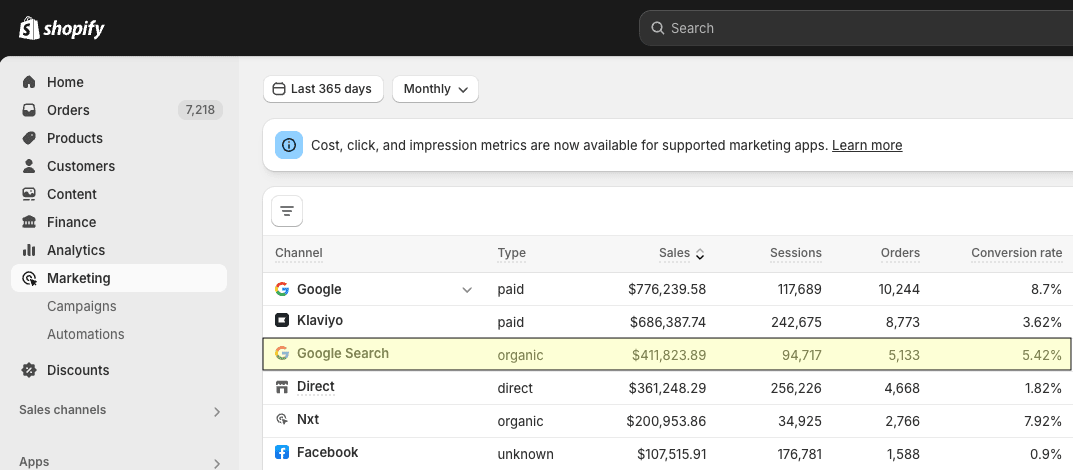Screen dimensions: 1073x470
Task: Sort by Orders column header
Action: tap(900, 253)
